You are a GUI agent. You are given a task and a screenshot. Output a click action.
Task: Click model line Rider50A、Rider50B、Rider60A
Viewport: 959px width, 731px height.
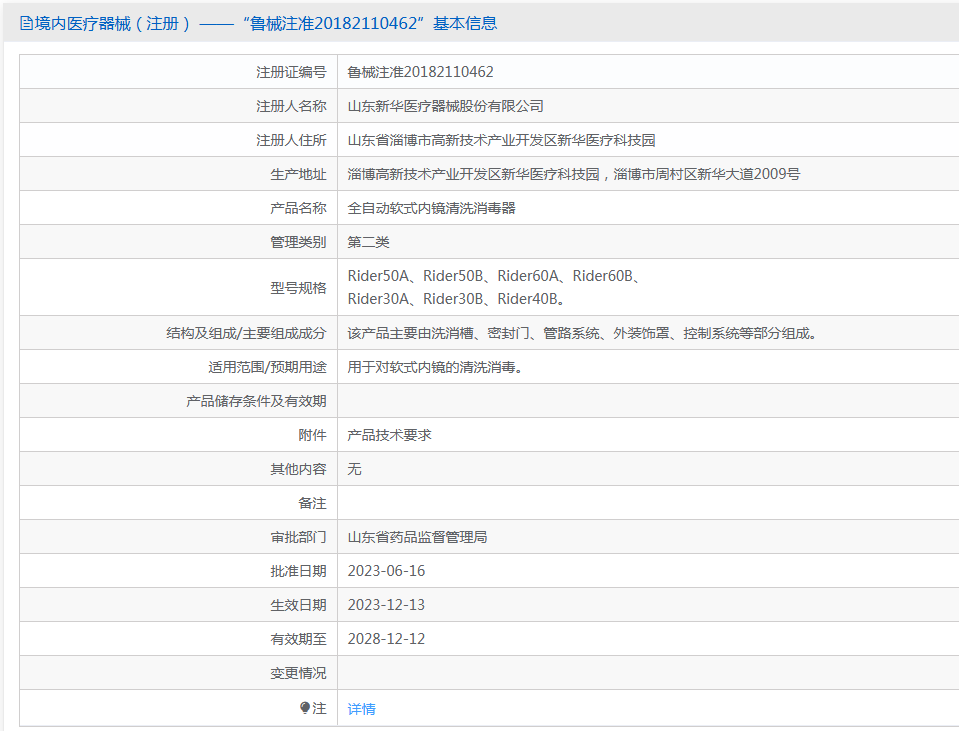[493, 276]
